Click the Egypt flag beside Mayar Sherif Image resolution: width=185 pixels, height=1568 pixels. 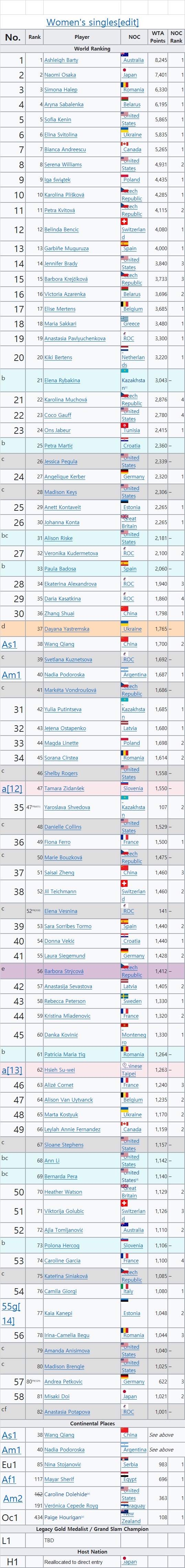tap(124, 1474)
